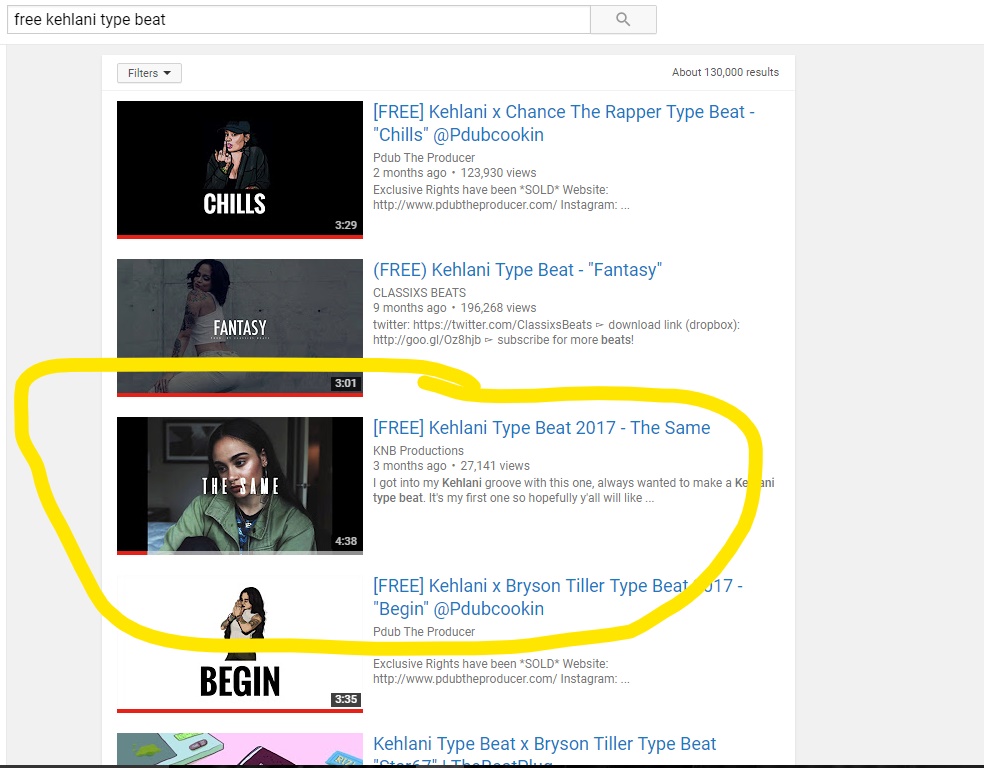Visit Pdub The Producer channel under 'Chills'
The width and height of the screenshot is (984, 768).
424,157
